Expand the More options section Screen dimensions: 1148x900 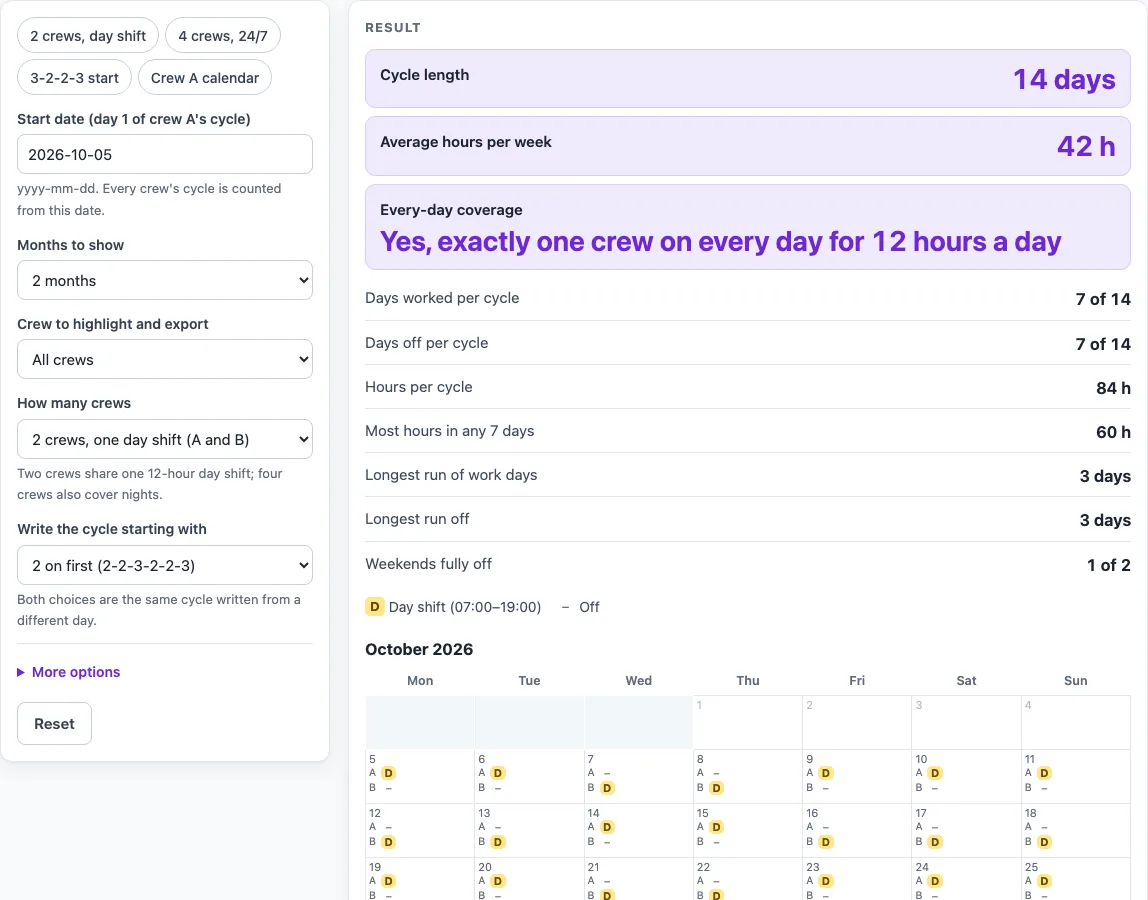pyautogui.click(x=69, y=672)
